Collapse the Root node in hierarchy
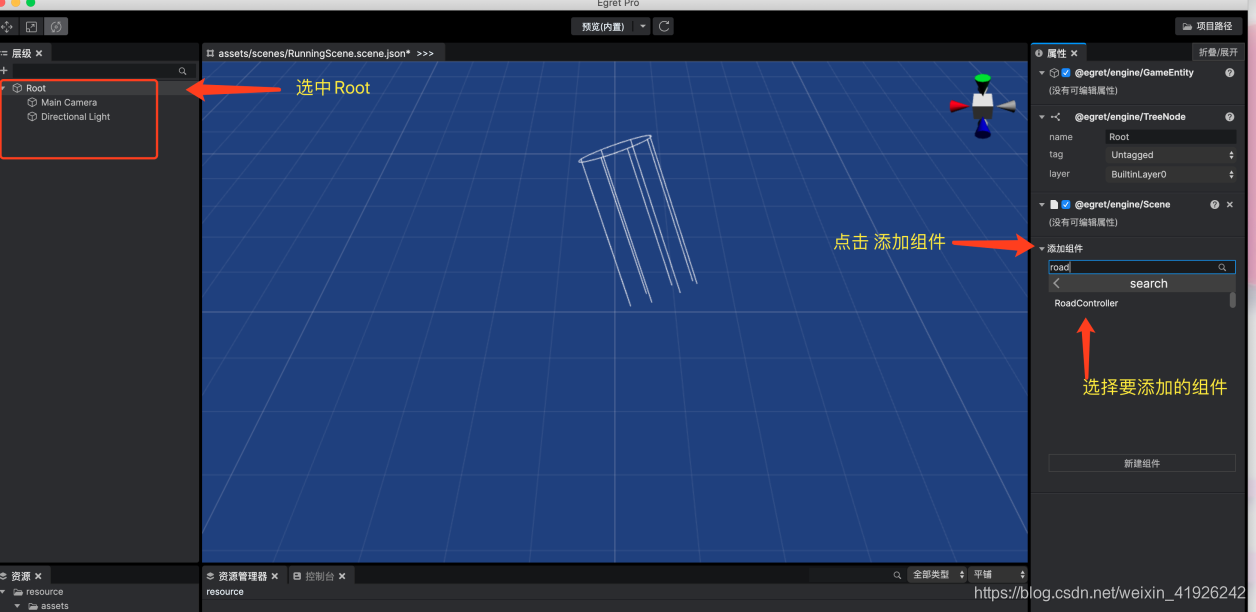This screenshot has height=612, width=1256. (x=4, y=88)
